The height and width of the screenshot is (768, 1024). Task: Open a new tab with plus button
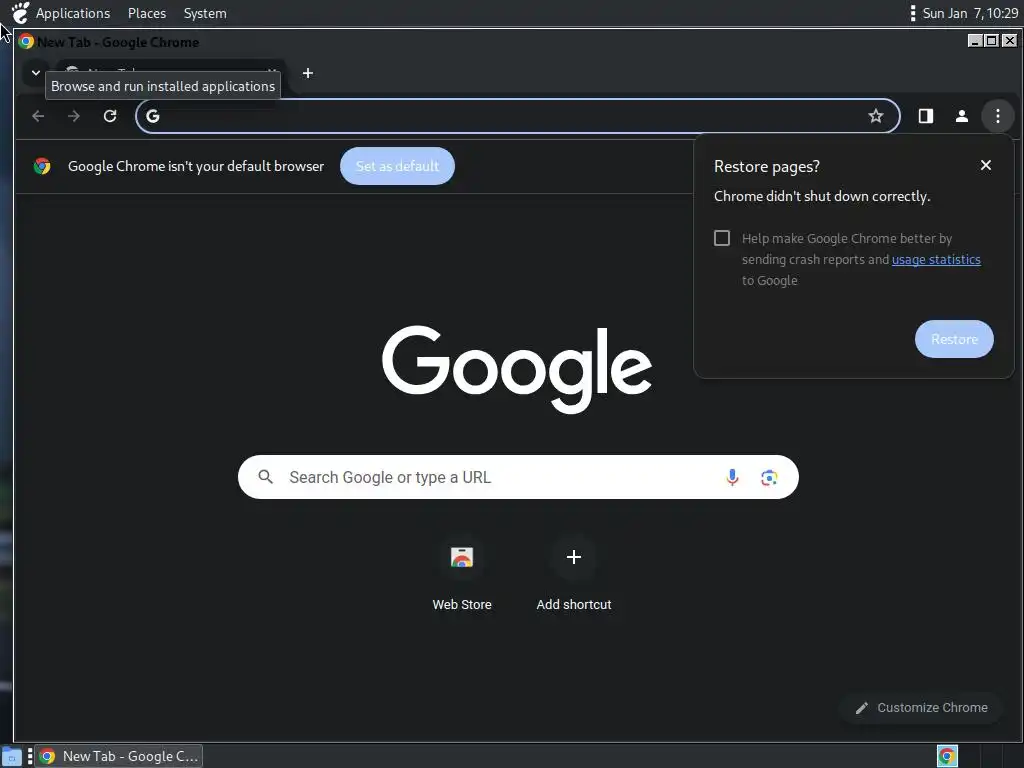pyautogui.click(x=308, y=73)
